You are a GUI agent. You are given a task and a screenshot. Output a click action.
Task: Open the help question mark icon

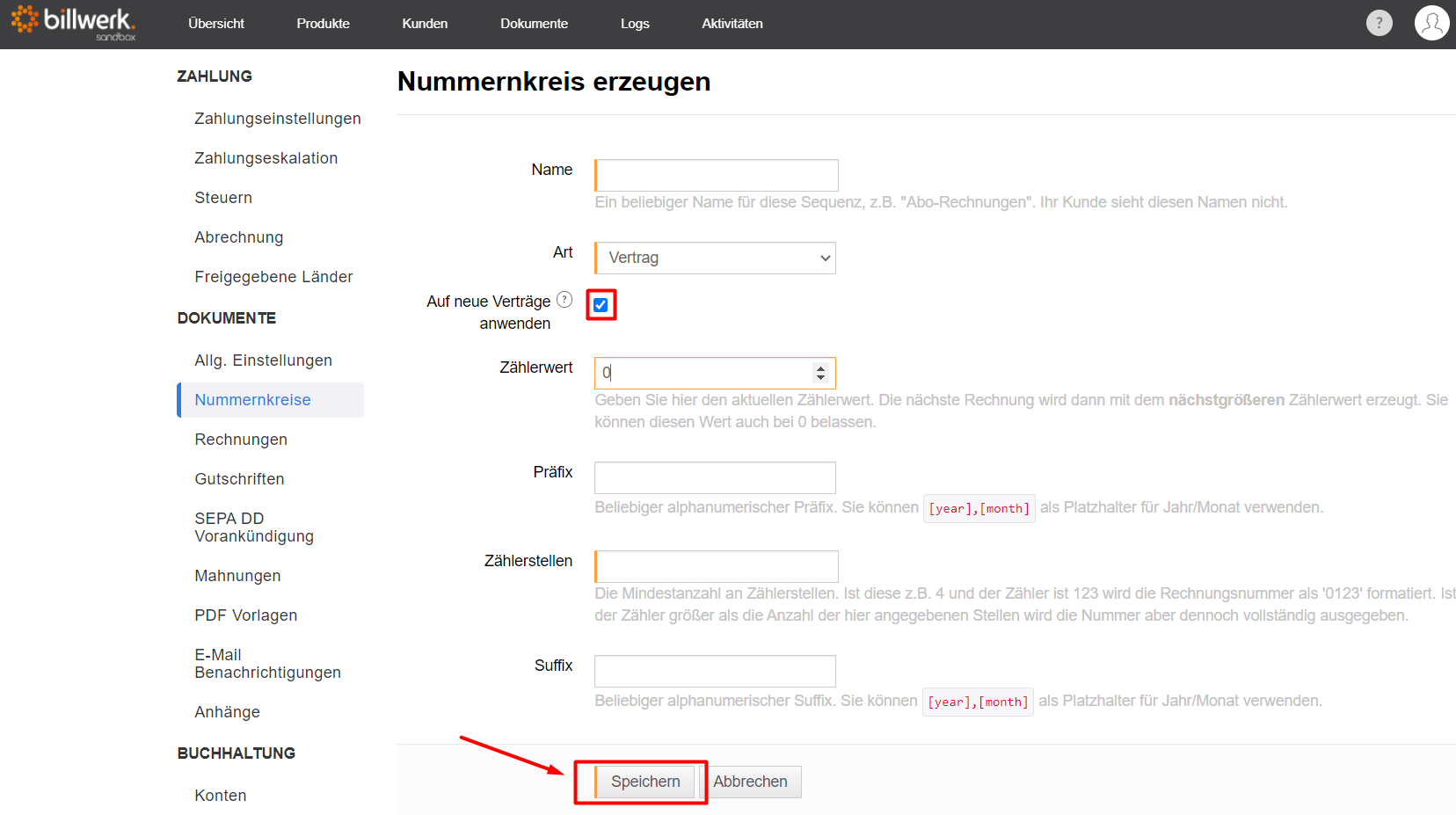(1379, 23)
